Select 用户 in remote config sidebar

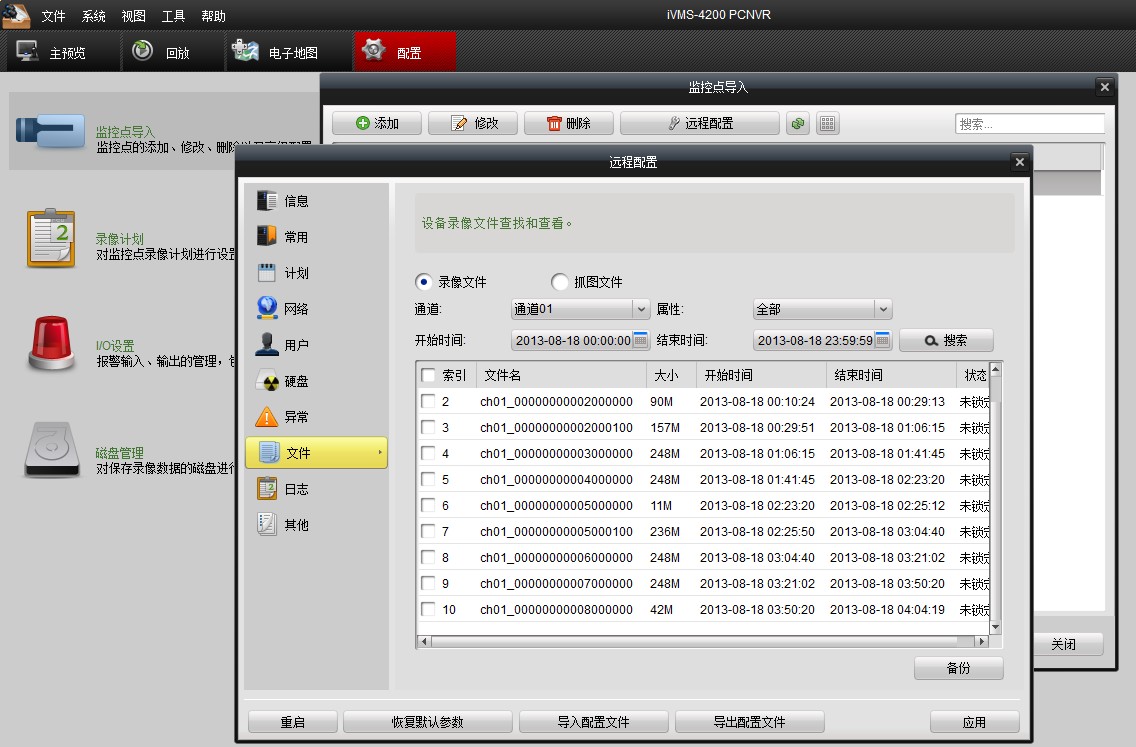click(x=316, y=345)
